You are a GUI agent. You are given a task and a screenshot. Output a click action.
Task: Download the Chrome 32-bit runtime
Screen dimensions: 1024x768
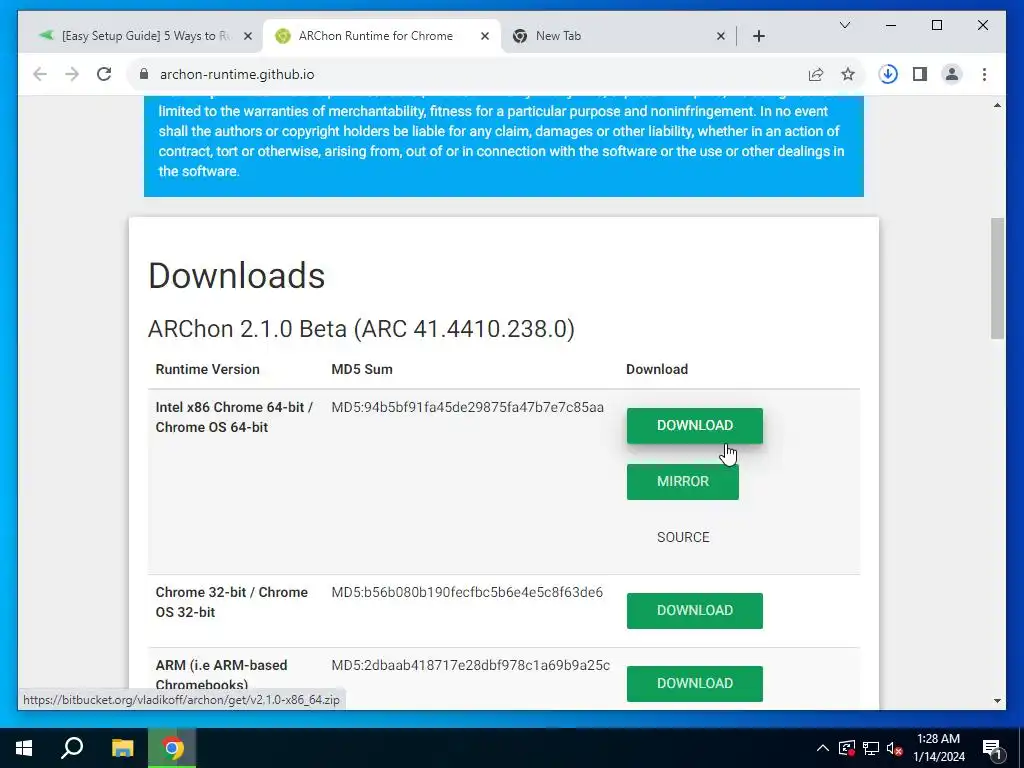[x=694, y=611]
